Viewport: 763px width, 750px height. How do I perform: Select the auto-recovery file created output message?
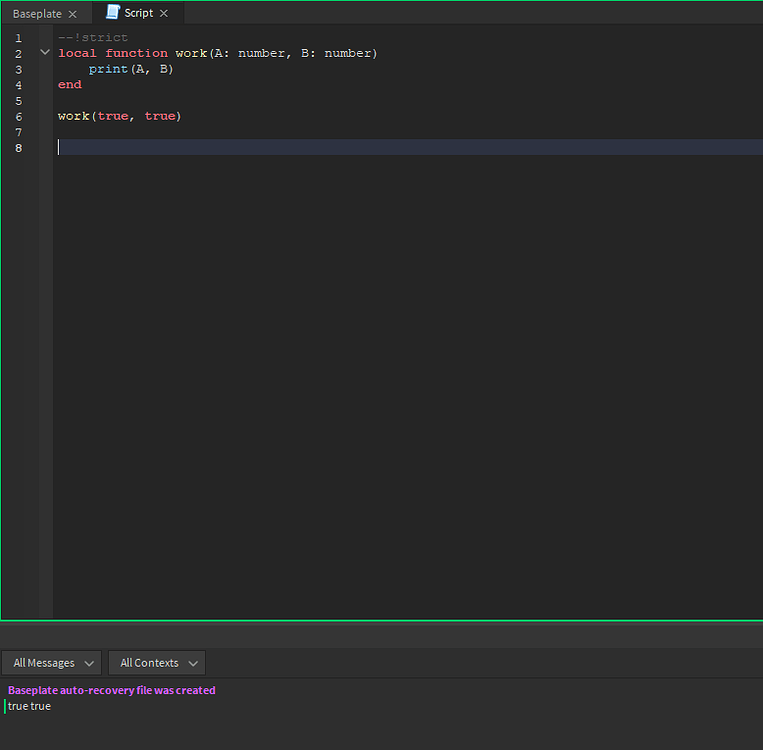point(112,690)
